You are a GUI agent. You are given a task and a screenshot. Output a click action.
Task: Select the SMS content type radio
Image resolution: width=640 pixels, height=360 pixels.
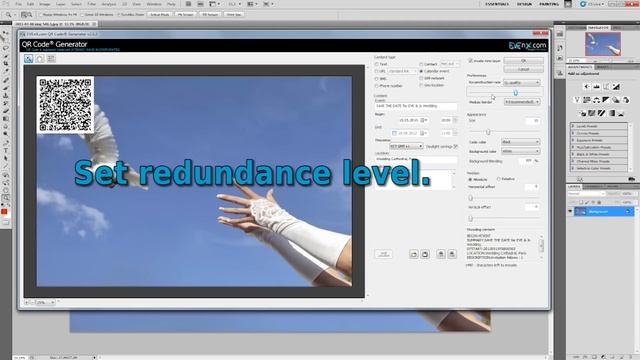(377, 79)
